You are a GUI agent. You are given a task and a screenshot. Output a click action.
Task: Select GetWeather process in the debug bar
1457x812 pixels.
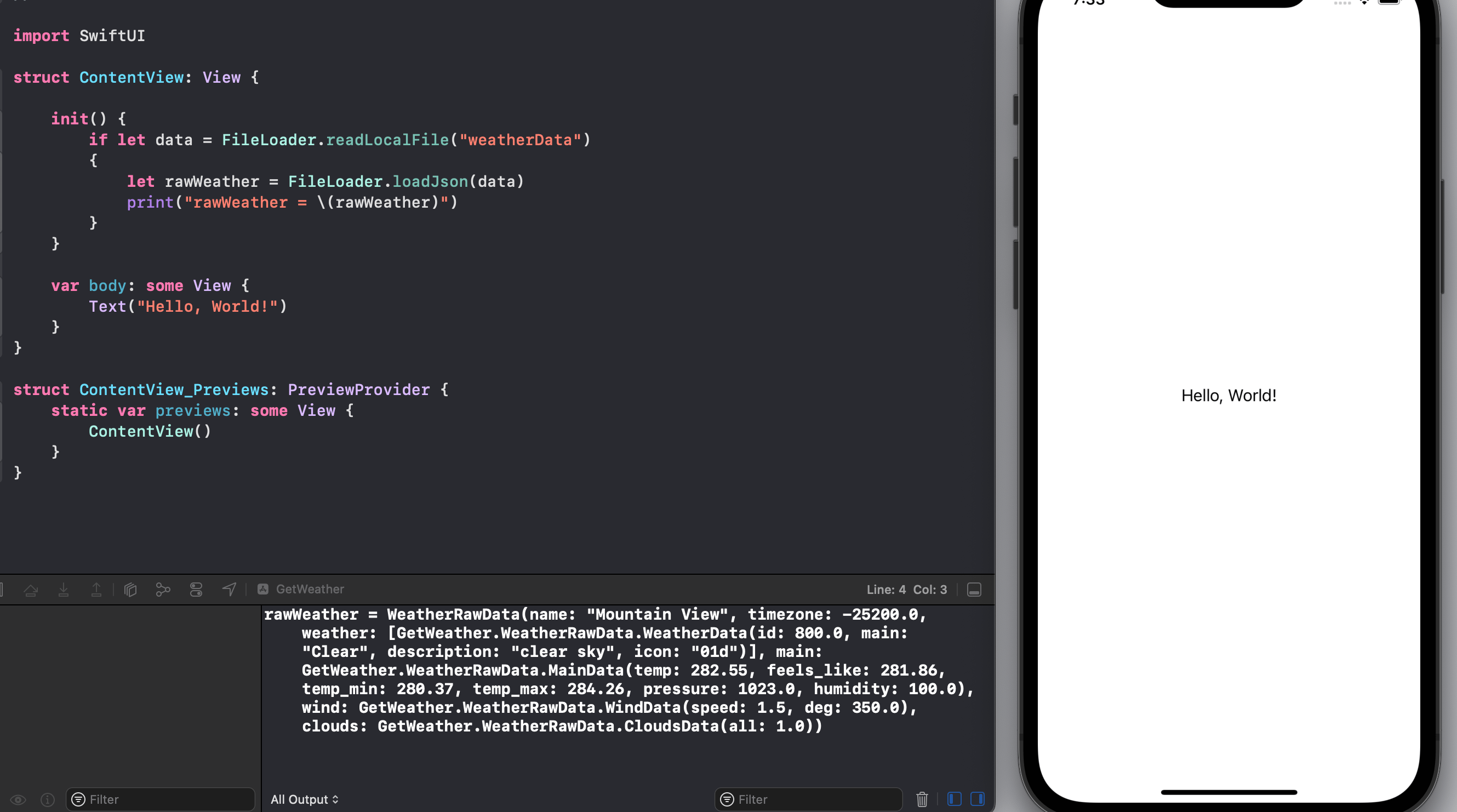point(309,589)
